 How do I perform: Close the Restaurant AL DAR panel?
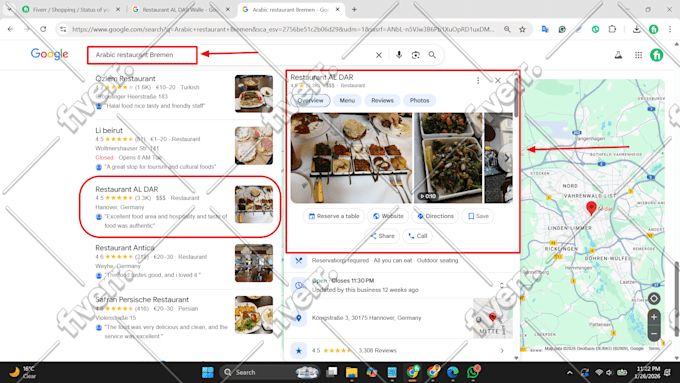coord(498,81)
